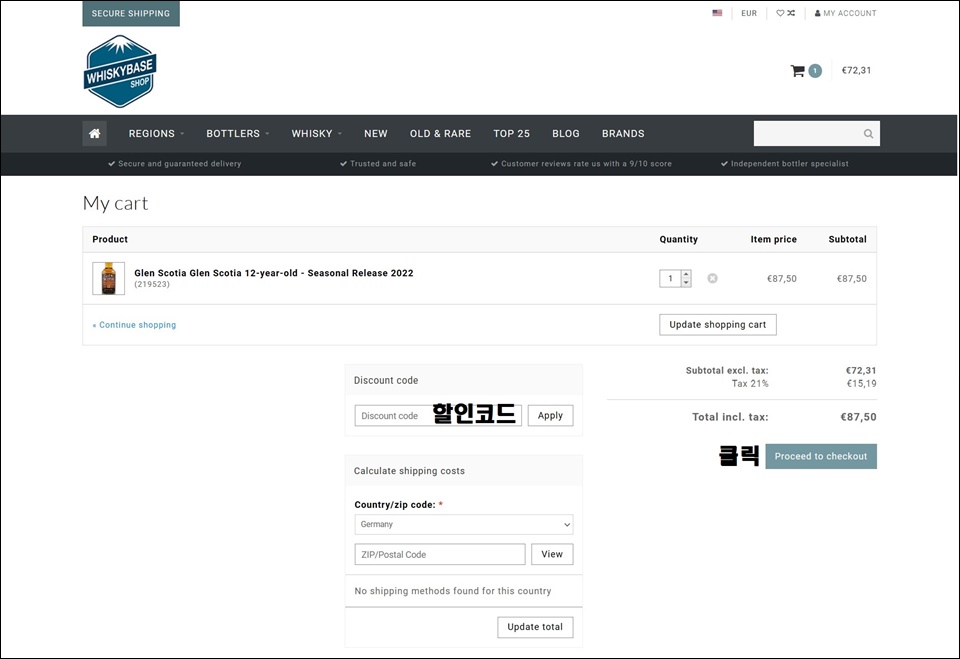
Task: Click the home icon in navigation bar
Action: tap(94, 134)
